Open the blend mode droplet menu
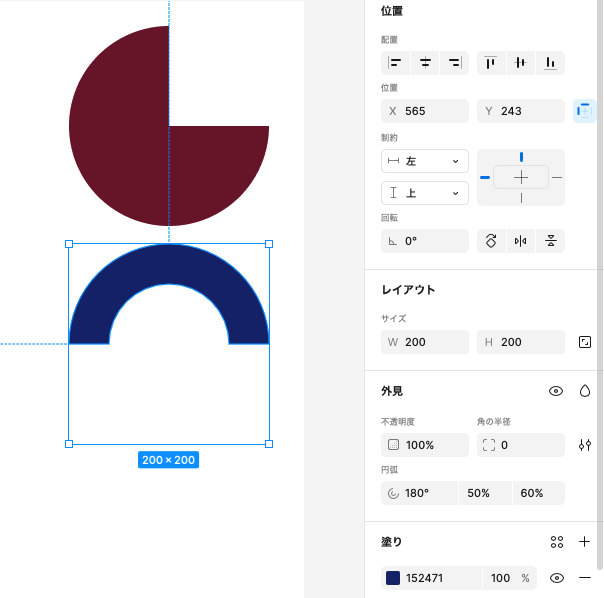 click(585, 391)
